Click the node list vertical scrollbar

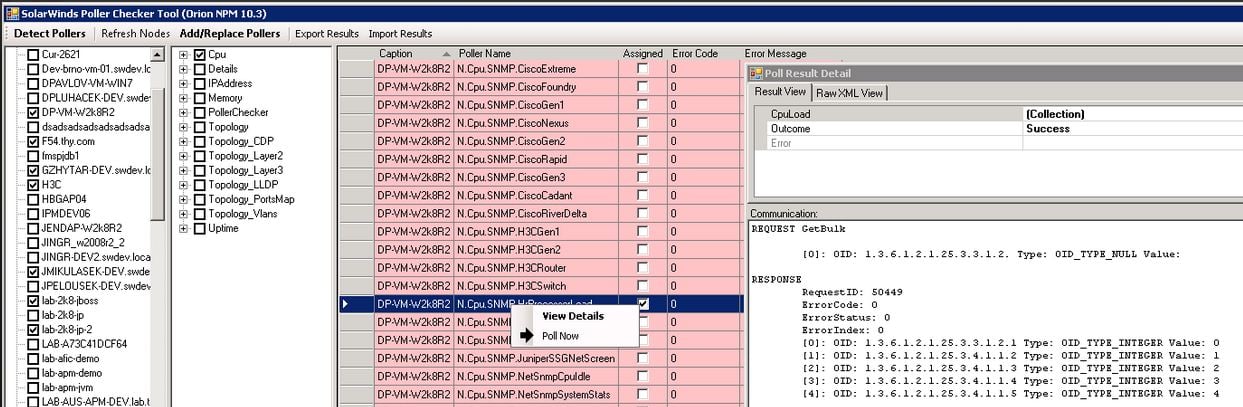157,225
